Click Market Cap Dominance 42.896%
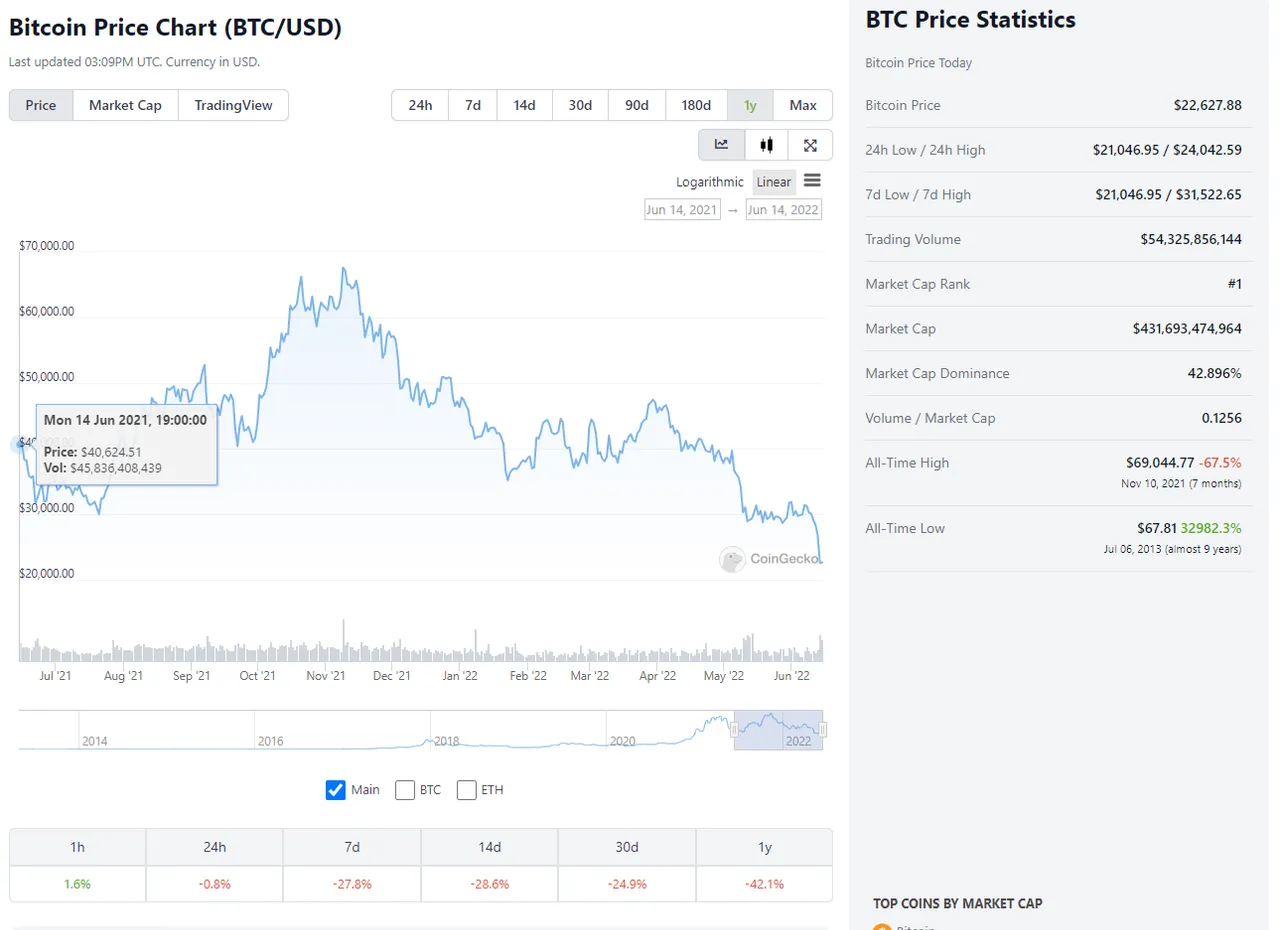This screenshot has height=930, width=1280. (x=1215, y=373)
